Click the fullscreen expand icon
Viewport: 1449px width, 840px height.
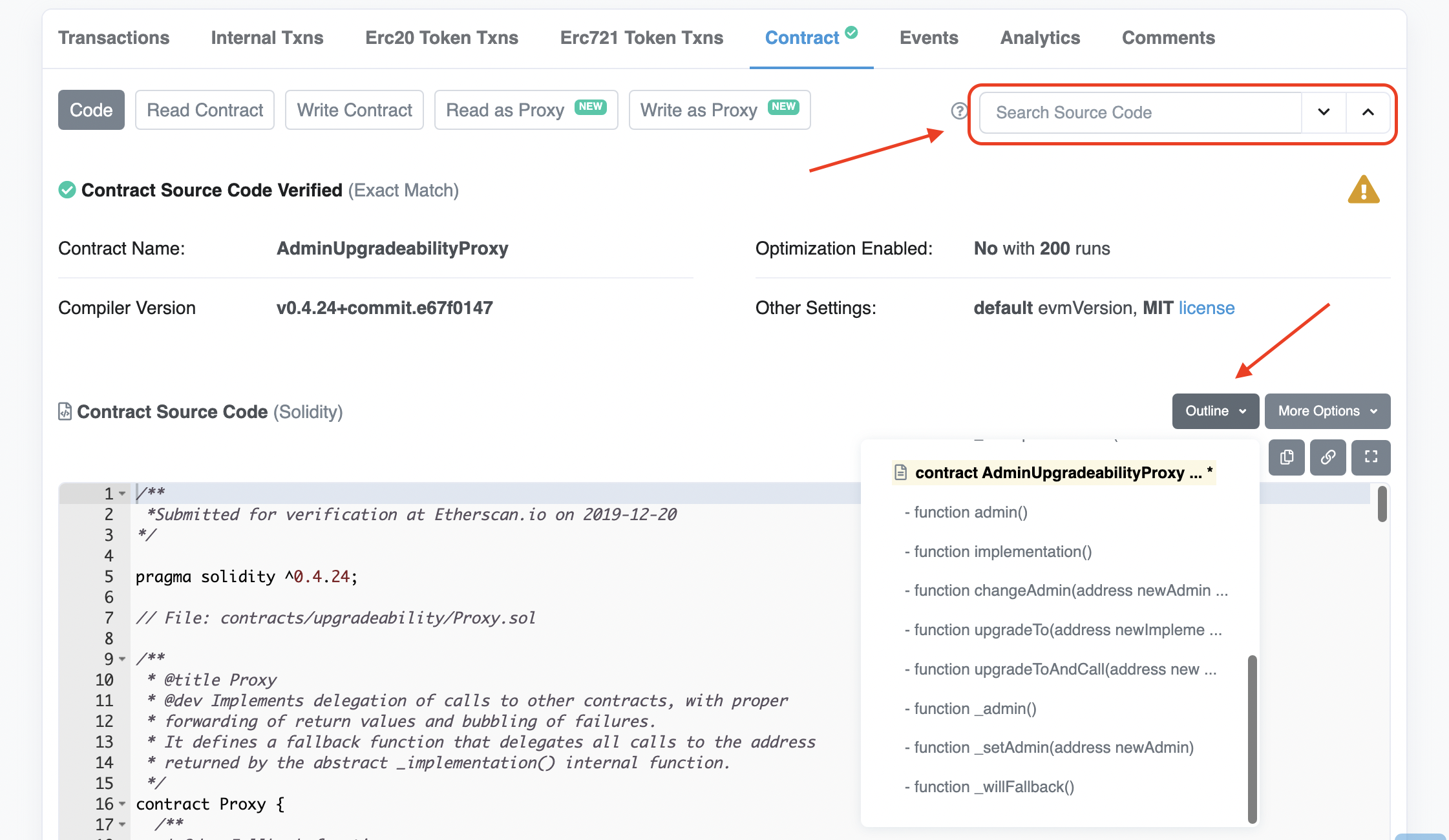point(1370,458)
